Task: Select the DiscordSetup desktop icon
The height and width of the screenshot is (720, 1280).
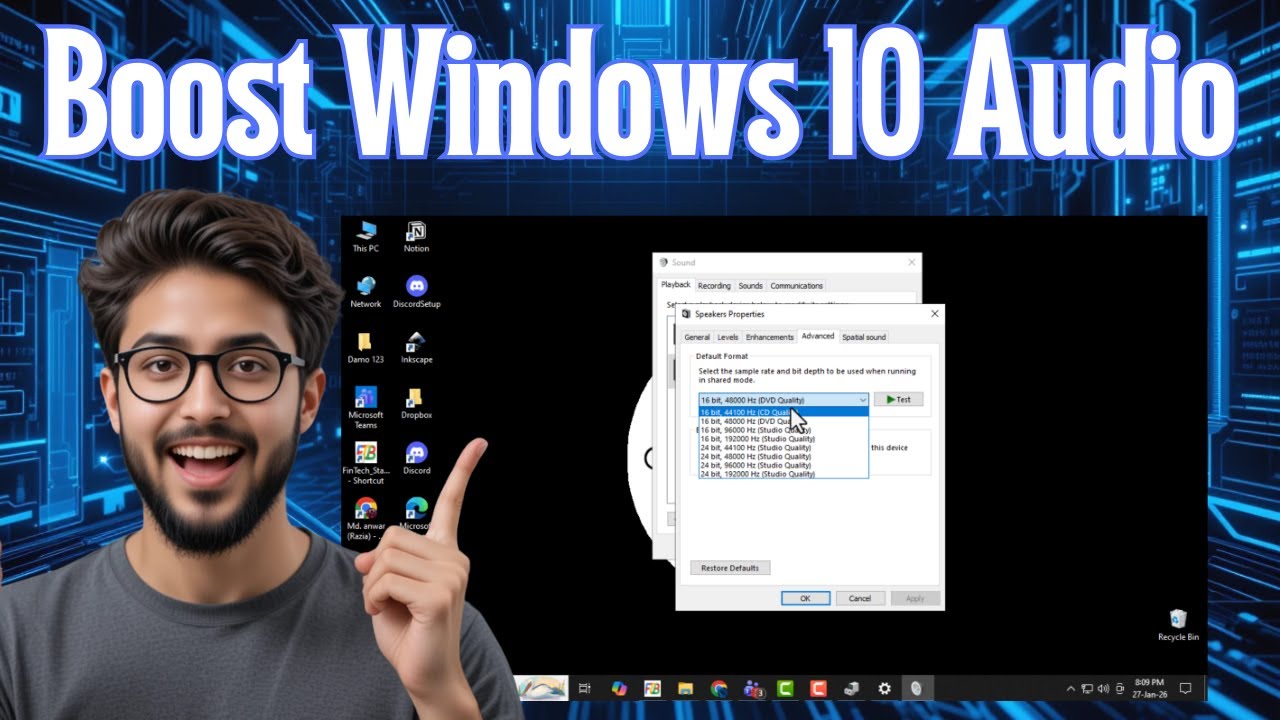Action: [416, 291]
